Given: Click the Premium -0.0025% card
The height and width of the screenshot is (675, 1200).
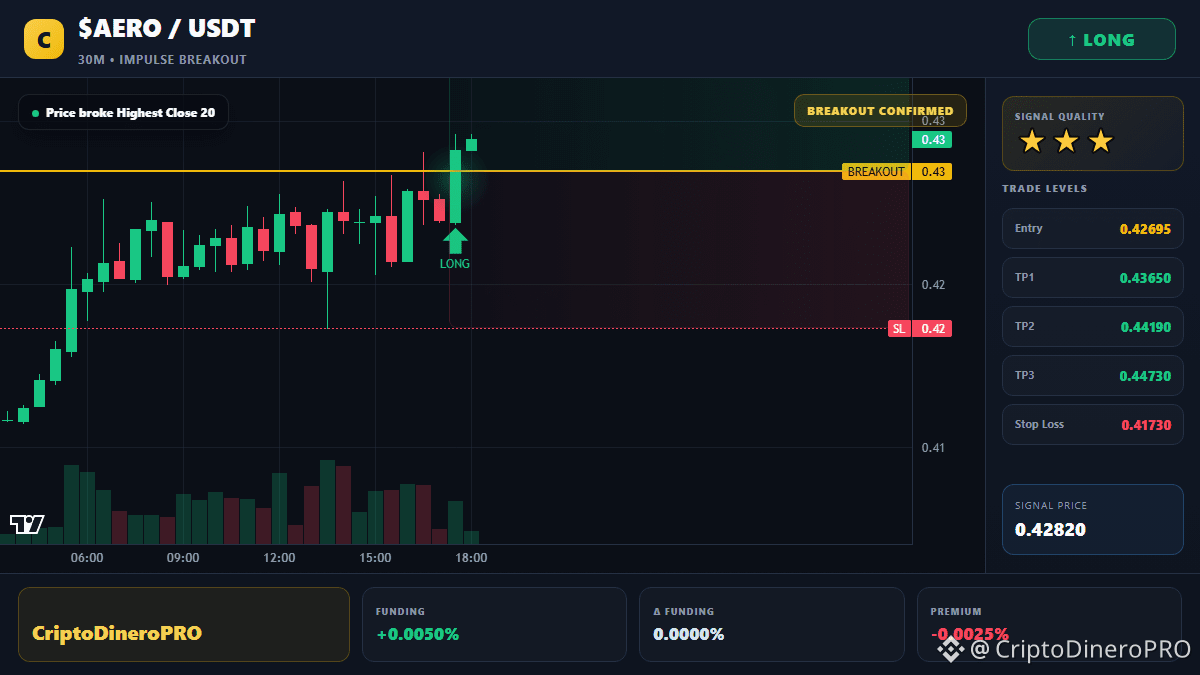Looking at the screenshot, I should click(1049, 624).
